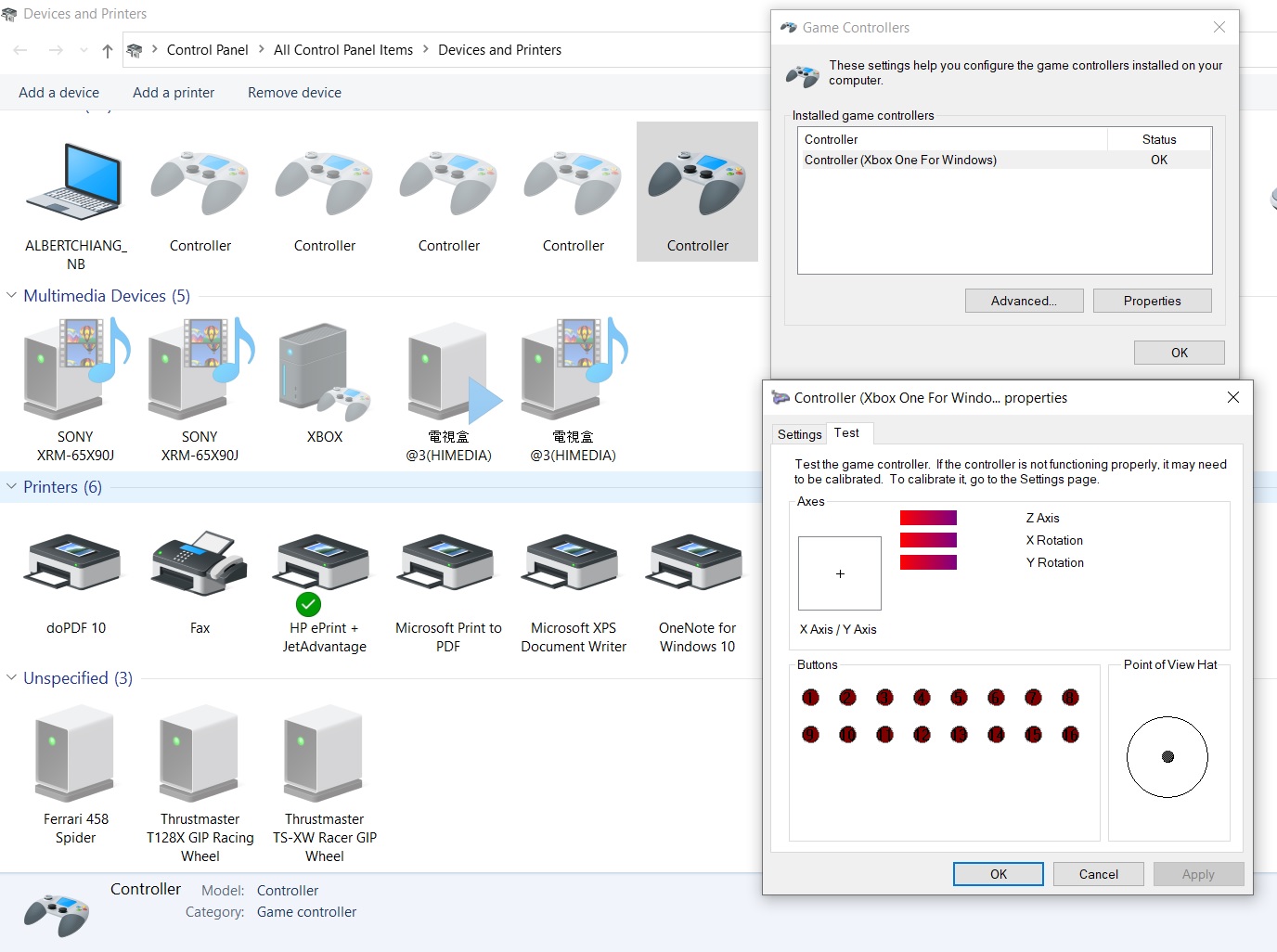The height and width of the screenshot is (952, 1277).
Task: Click OK in controller properties dialog
Action: (998, 874)
